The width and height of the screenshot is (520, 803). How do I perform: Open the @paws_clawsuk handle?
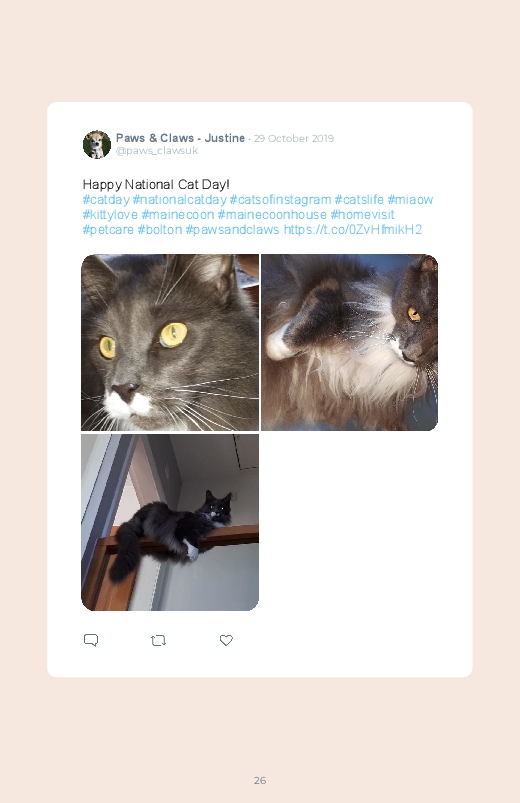click(x=157, y=151)
